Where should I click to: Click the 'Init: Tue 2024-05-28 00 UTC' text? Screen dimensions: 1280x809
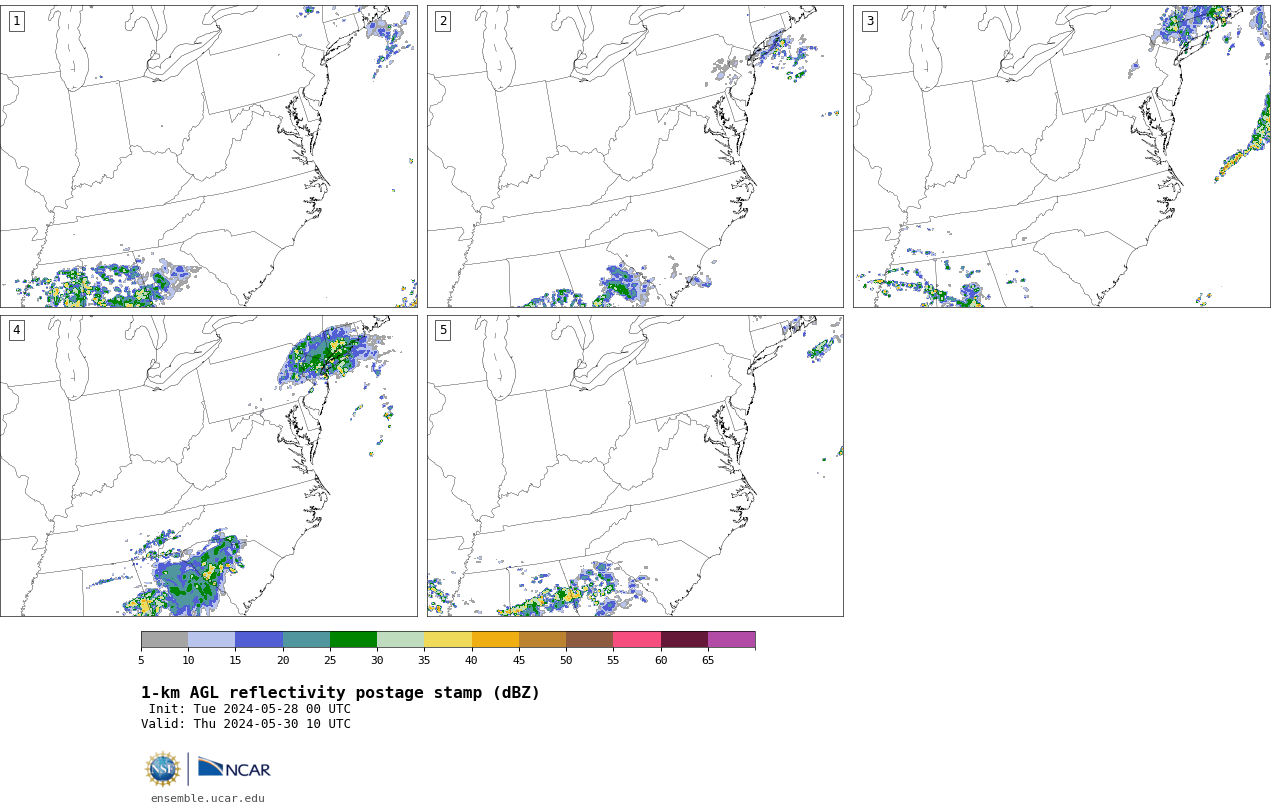250,709
